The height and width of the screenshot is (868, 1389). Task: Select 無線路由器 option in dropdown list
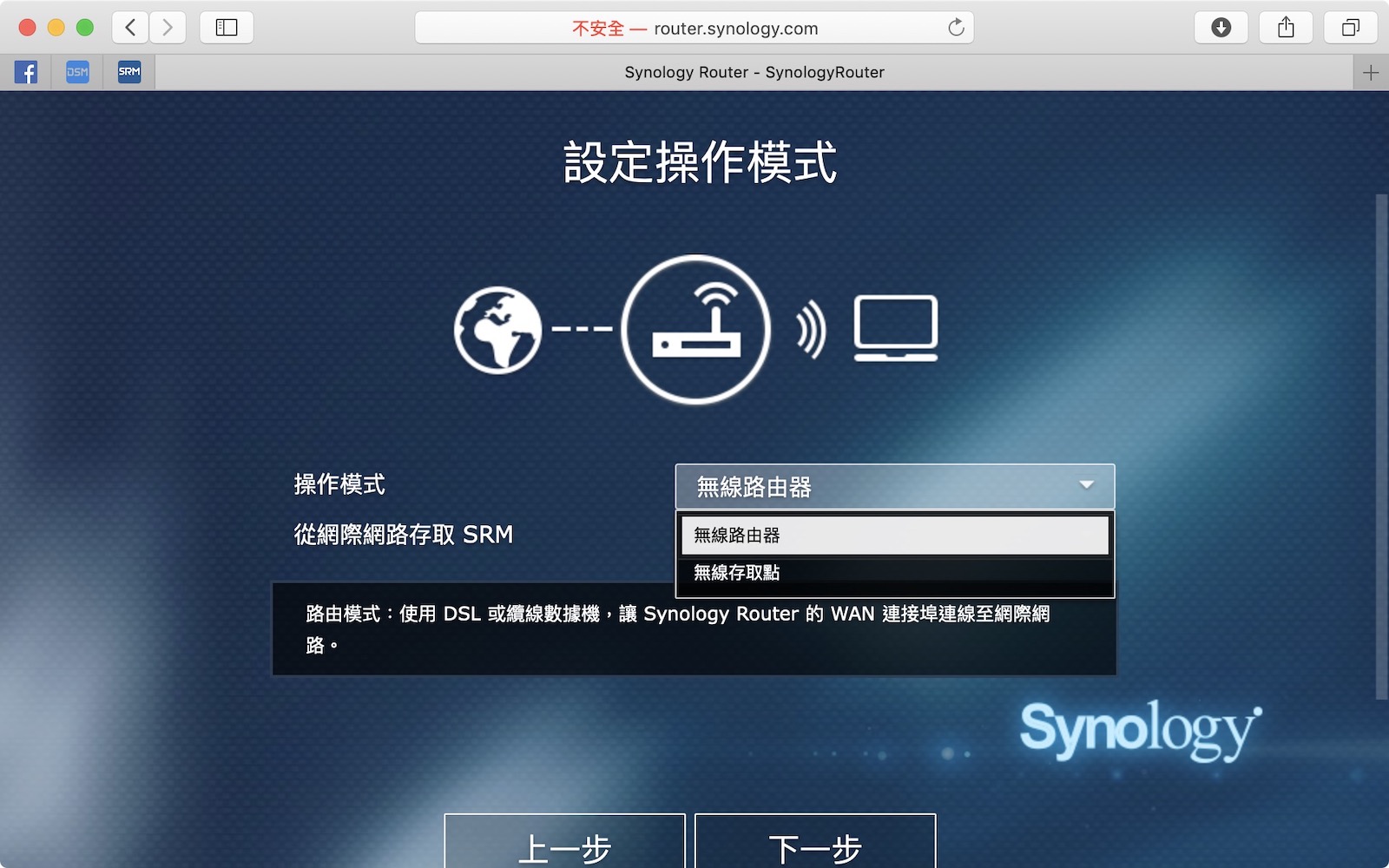894,536
